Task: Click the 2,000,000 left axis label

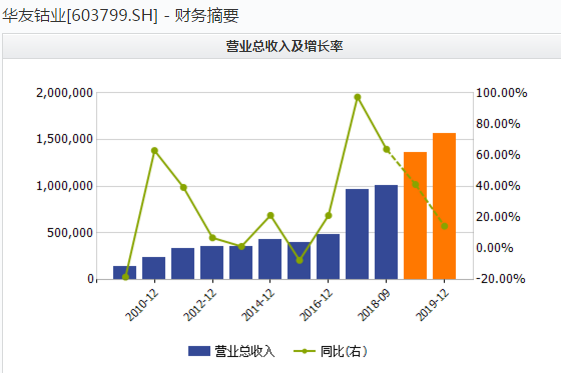Action: [x=64, y=93]
